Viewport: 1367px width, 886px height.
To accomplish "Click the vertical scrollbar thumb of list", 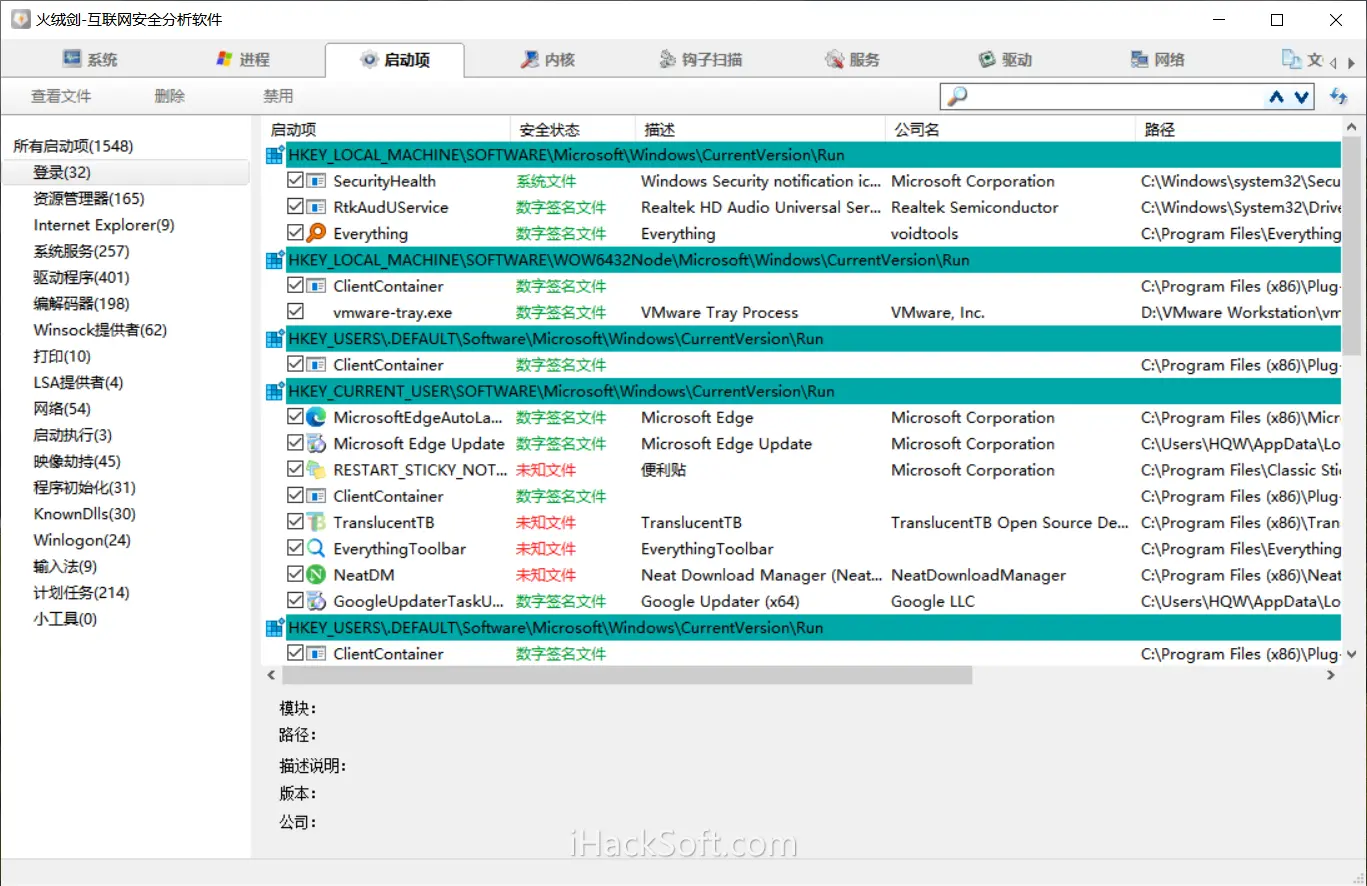I will 1352,246.
